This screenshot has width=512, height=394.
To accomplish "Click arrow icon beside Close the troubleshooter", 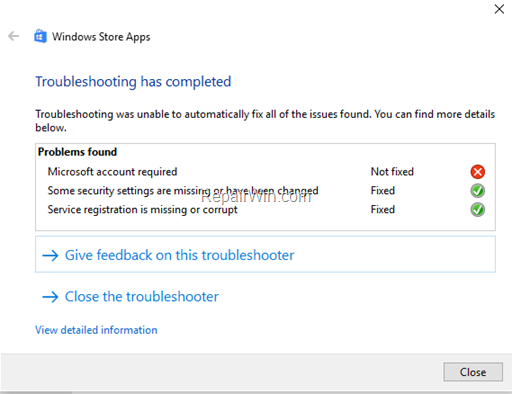I will 50,297.
